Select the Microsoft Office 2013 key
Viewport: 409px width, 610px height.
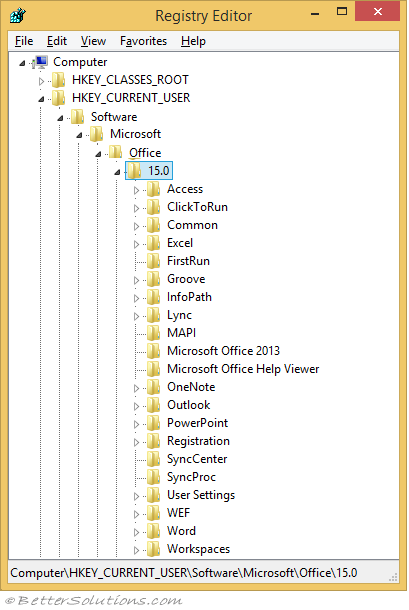coord(223,351)
